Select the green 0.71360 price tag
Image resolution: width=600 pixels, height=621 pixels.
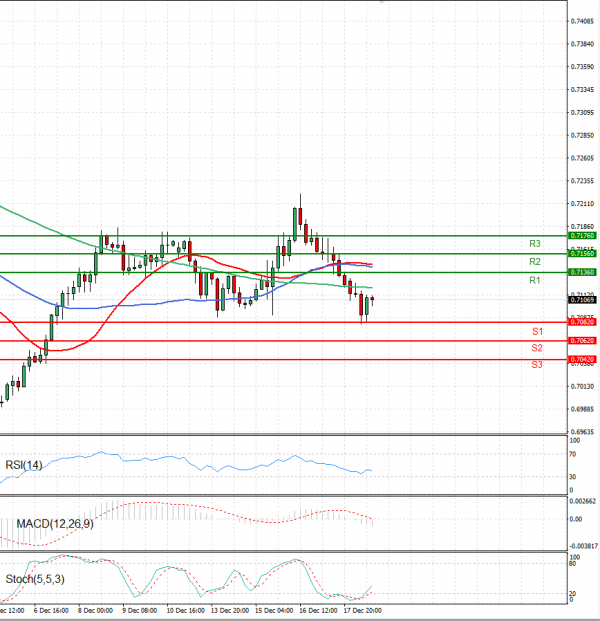click(x=582, y=272)
